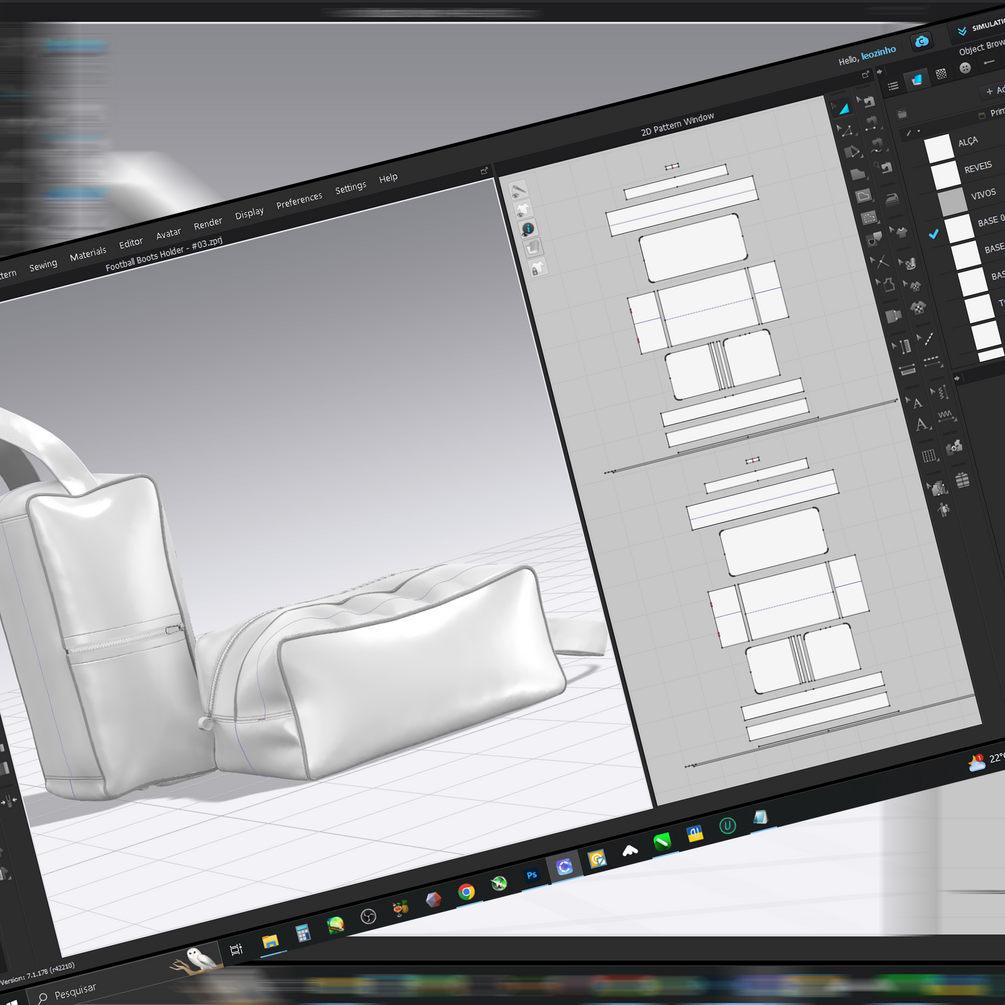Image resolution: width=1005 pixels, height=1005 pixels.
Task: Pick the bodice pattern arrow tool
Action: tap(886, 285)
